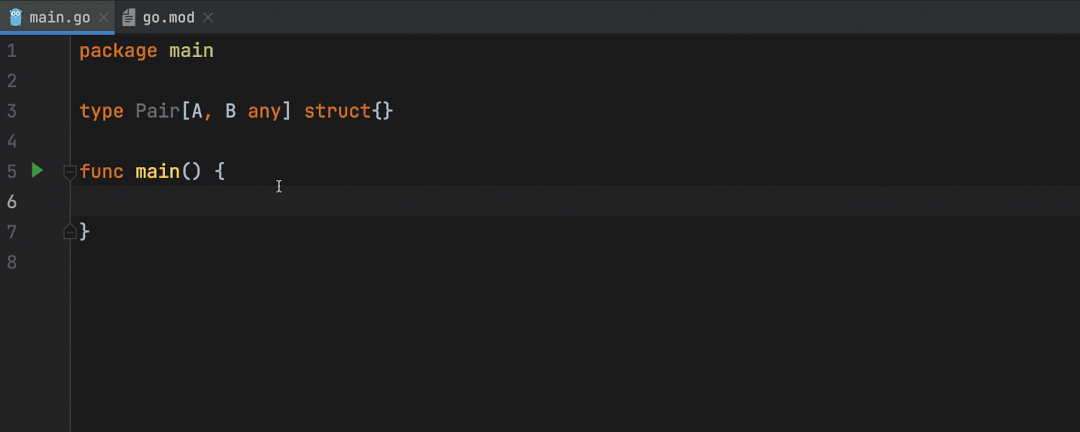Screen dimensions: 1080x432
Task: Collapse the func main fold marker
Action: (x=70, y=172)
